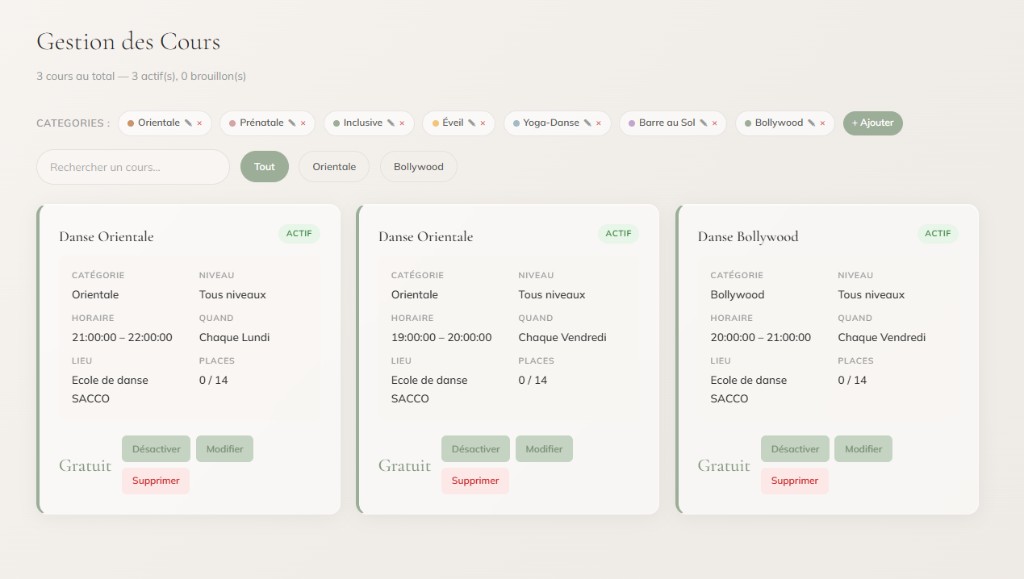
Task: Click the orange dot of Orientale category
Action: (x=131, y=123)
